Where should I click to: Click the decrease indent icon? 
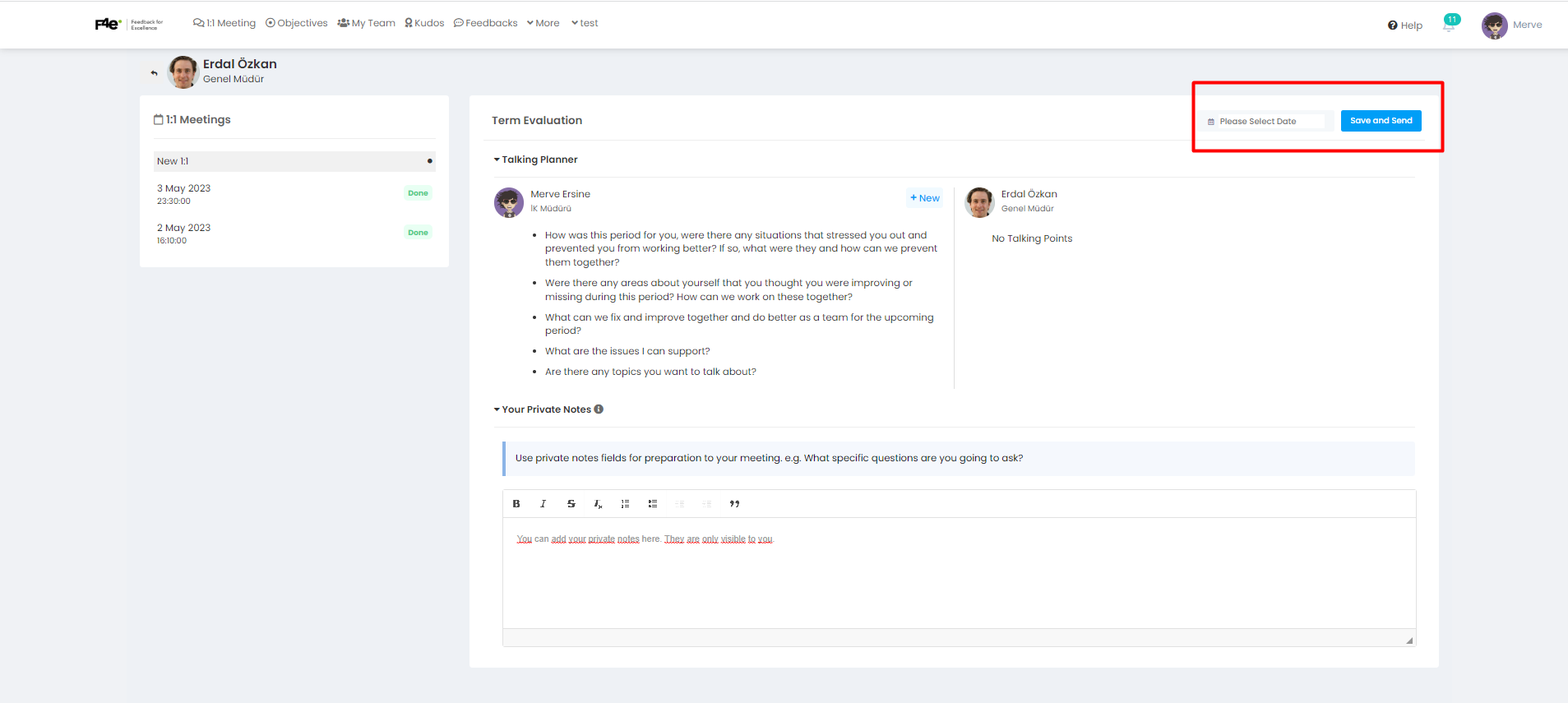click(x=680, y=504)
